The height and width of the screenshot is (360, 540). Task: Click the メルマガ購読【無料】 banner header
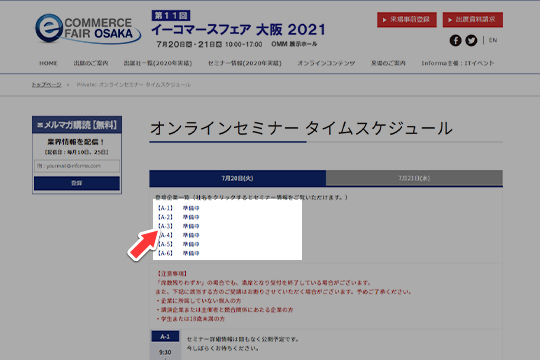(x=77, y=125)
